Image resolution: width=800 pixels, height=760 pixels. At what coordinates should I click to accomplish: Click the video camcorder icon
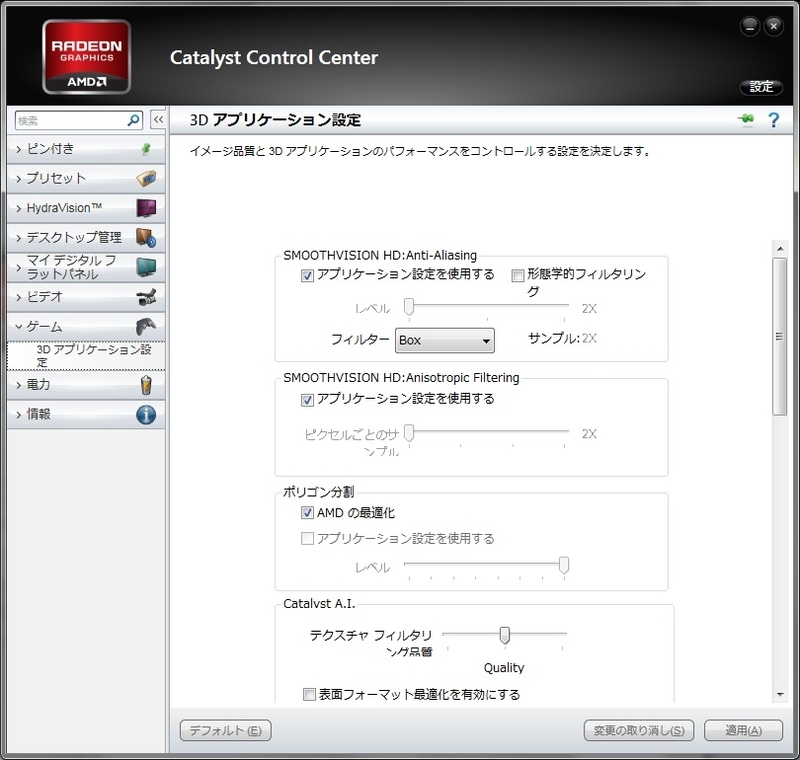[x=146, y=297]
